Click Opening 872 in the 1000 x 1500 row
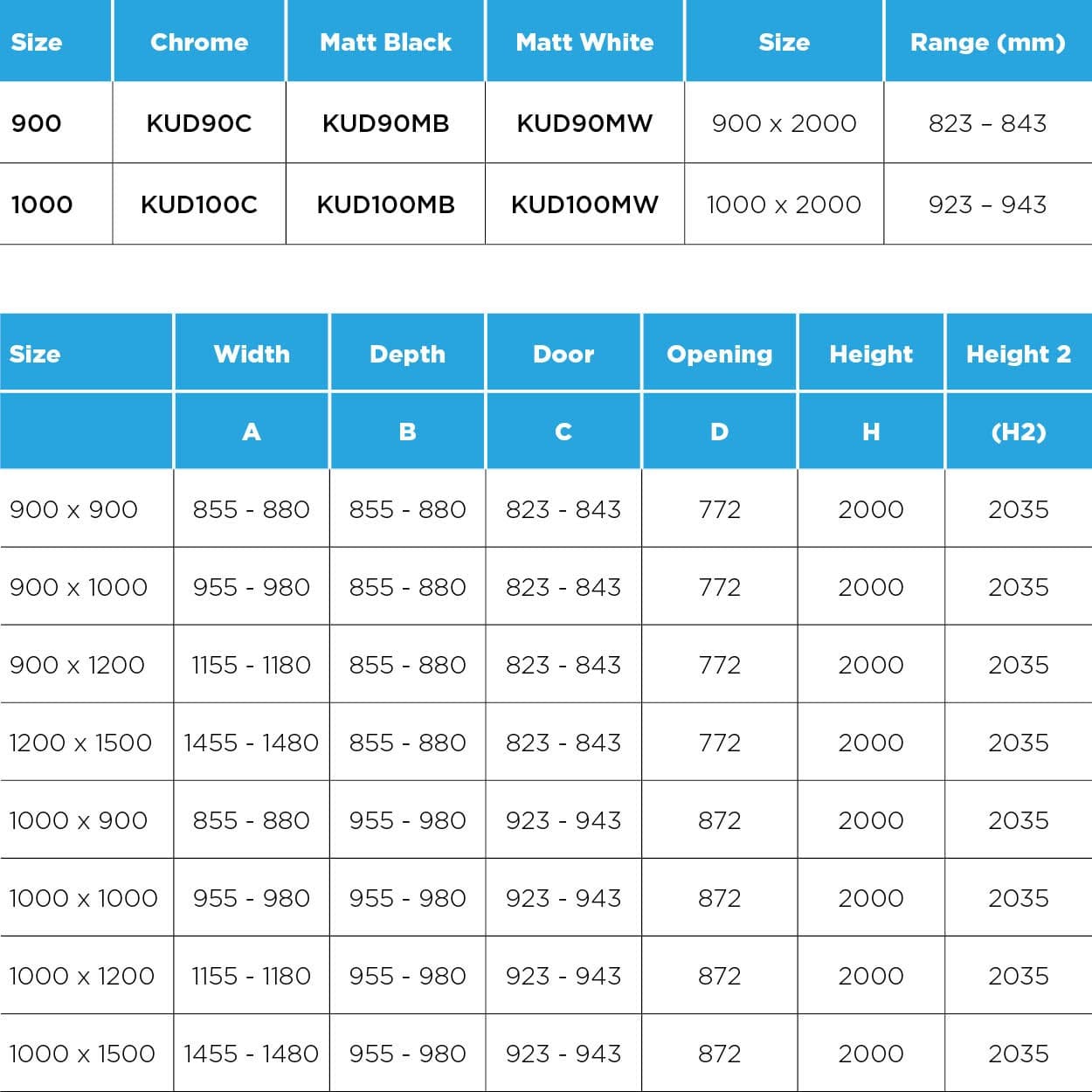This screenshot has height=1092, width=1092. 720,1054
